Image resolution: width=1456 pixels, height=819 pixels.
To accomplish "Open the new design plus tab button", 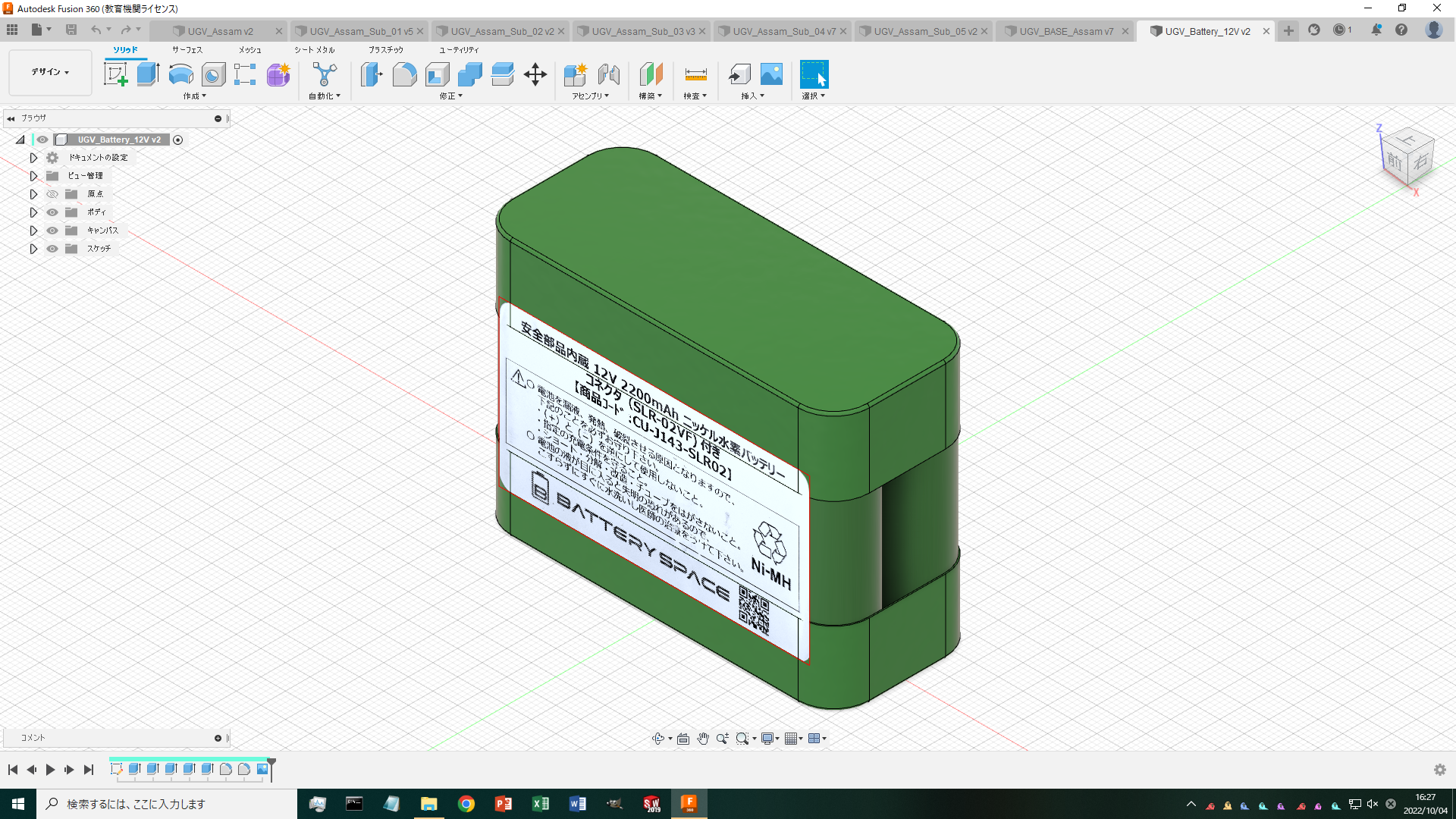I will pos(1288,30).
